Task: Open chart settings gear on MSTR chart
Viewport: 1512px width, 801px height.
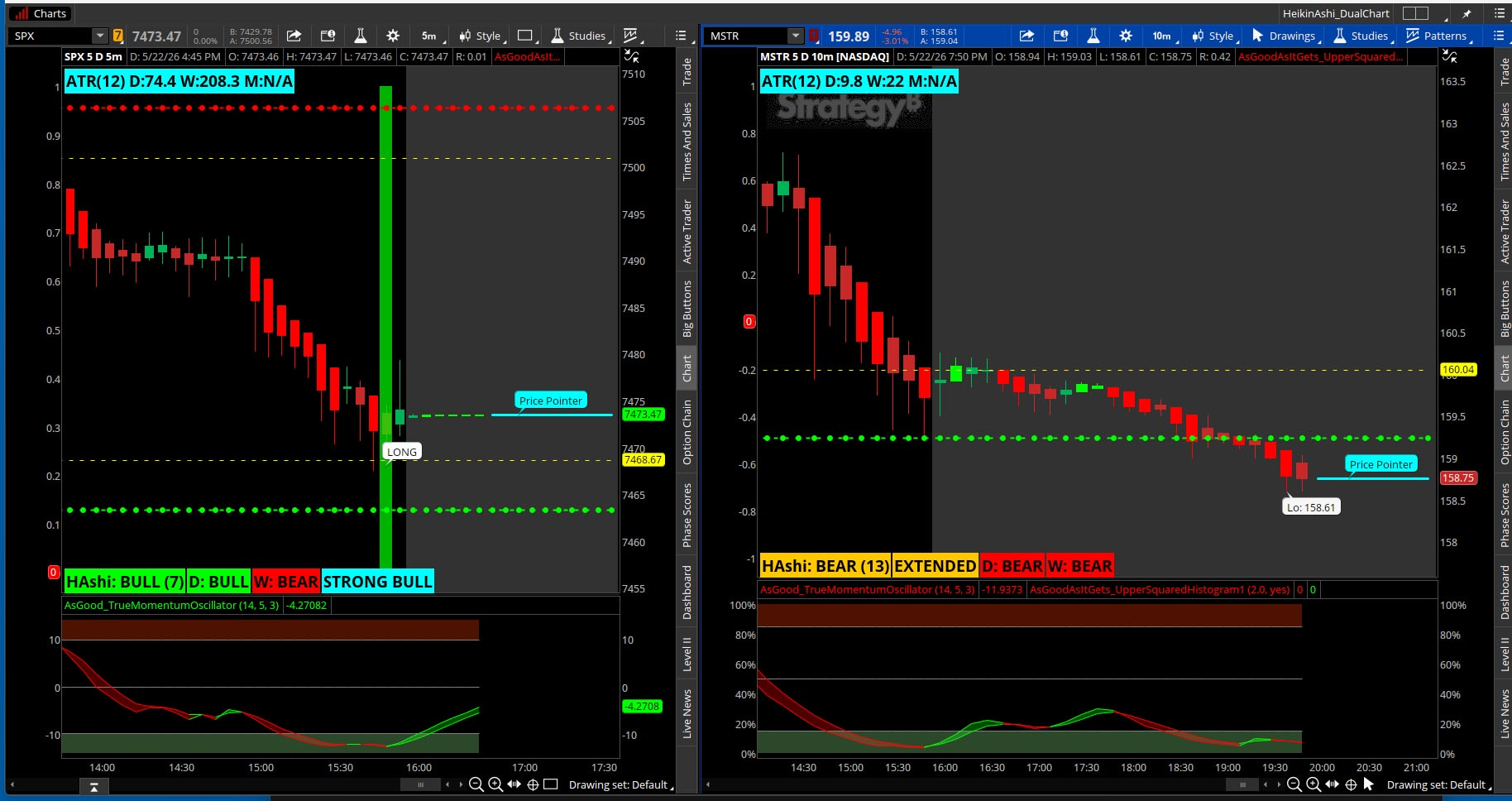Action: pos(1126,36)
